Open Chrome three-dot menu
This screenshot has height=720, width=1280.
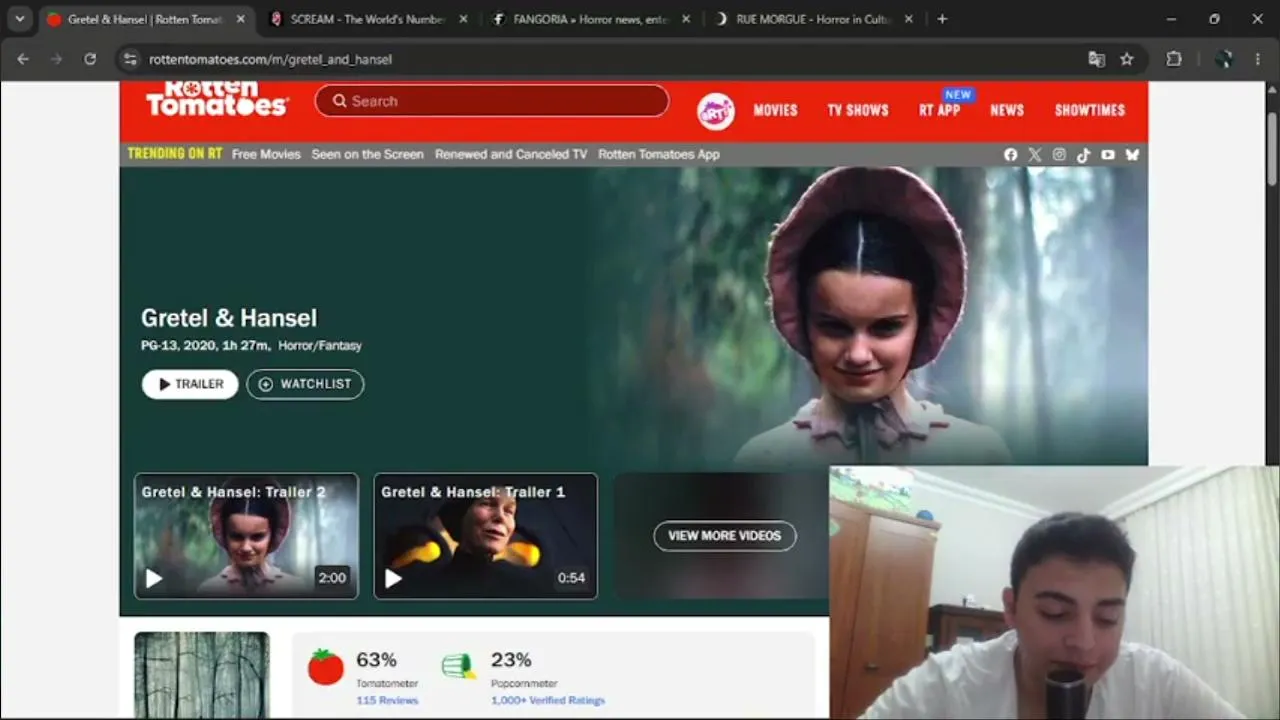click(1258, 59)
